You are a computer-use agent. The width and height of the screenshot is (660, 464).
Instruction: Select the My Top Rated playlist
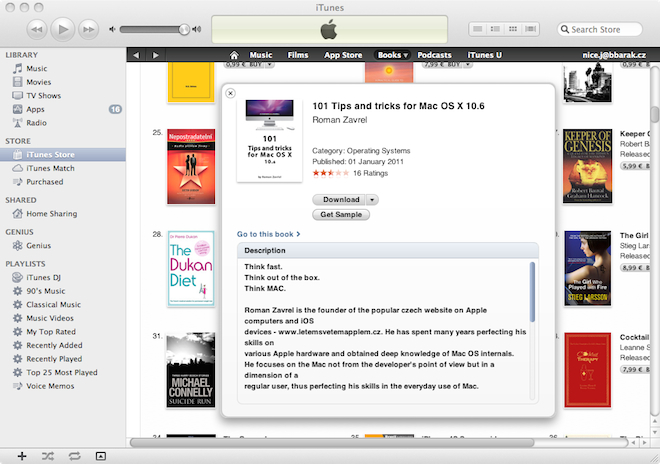[63, 332]
